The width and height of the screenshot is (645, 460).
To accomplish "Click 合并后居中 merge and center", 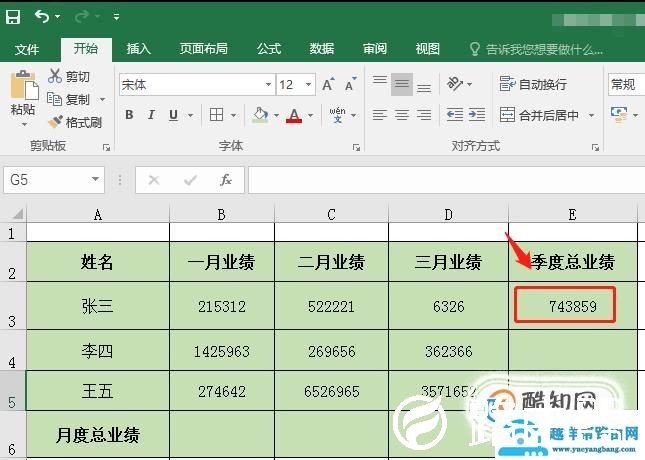I will click(539, 115).
